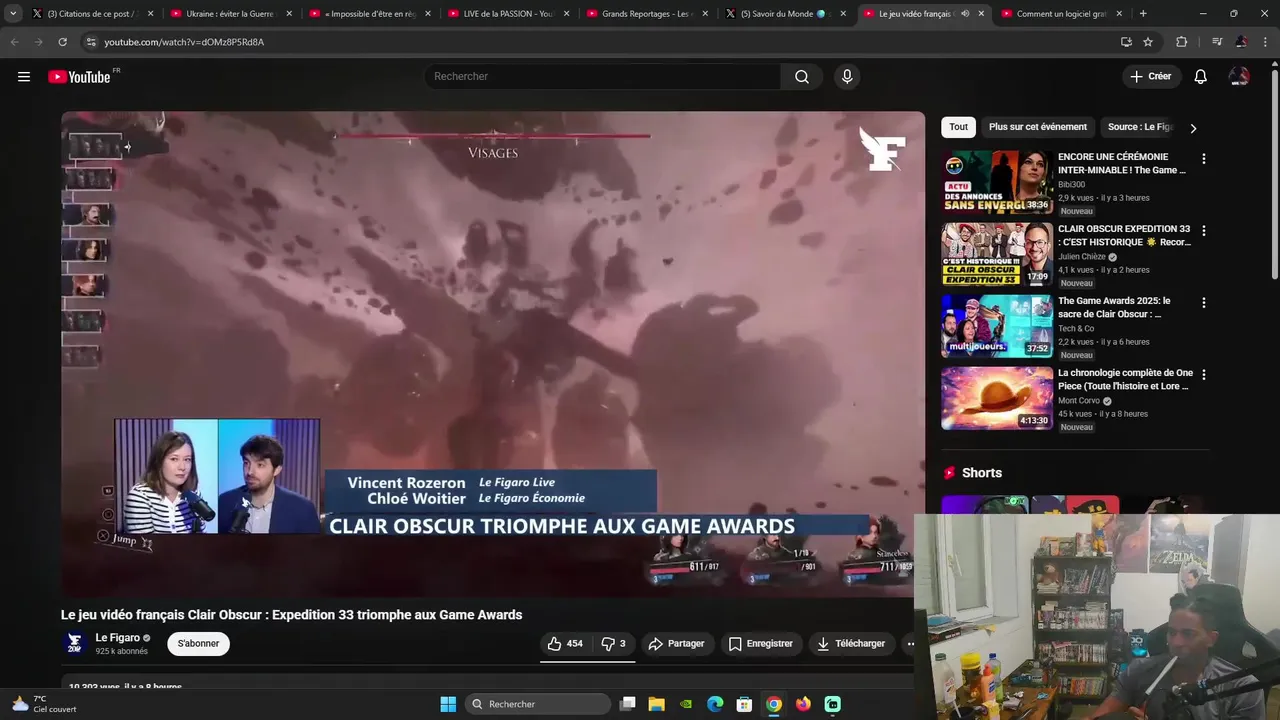The height and width of the screenshot is (720, 1280).
Task: Open the tab search dropdown arrow
Action: (13, 14)
